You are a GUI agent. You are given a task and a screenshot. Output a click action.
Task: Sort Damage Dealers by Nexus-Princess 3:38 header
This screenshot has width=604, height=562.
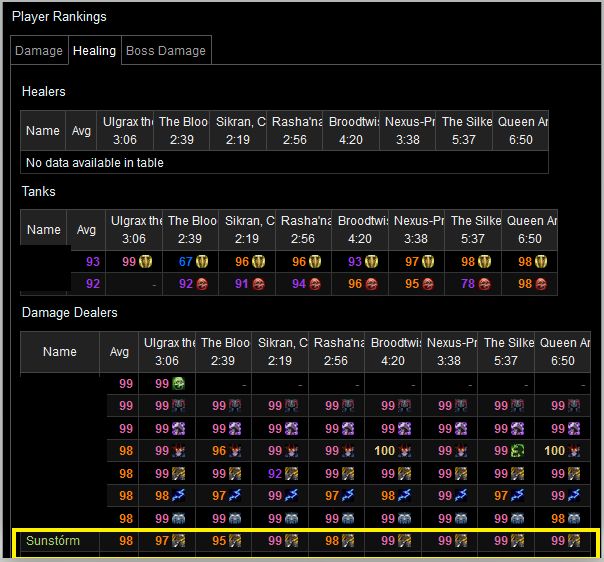[449, 352]
